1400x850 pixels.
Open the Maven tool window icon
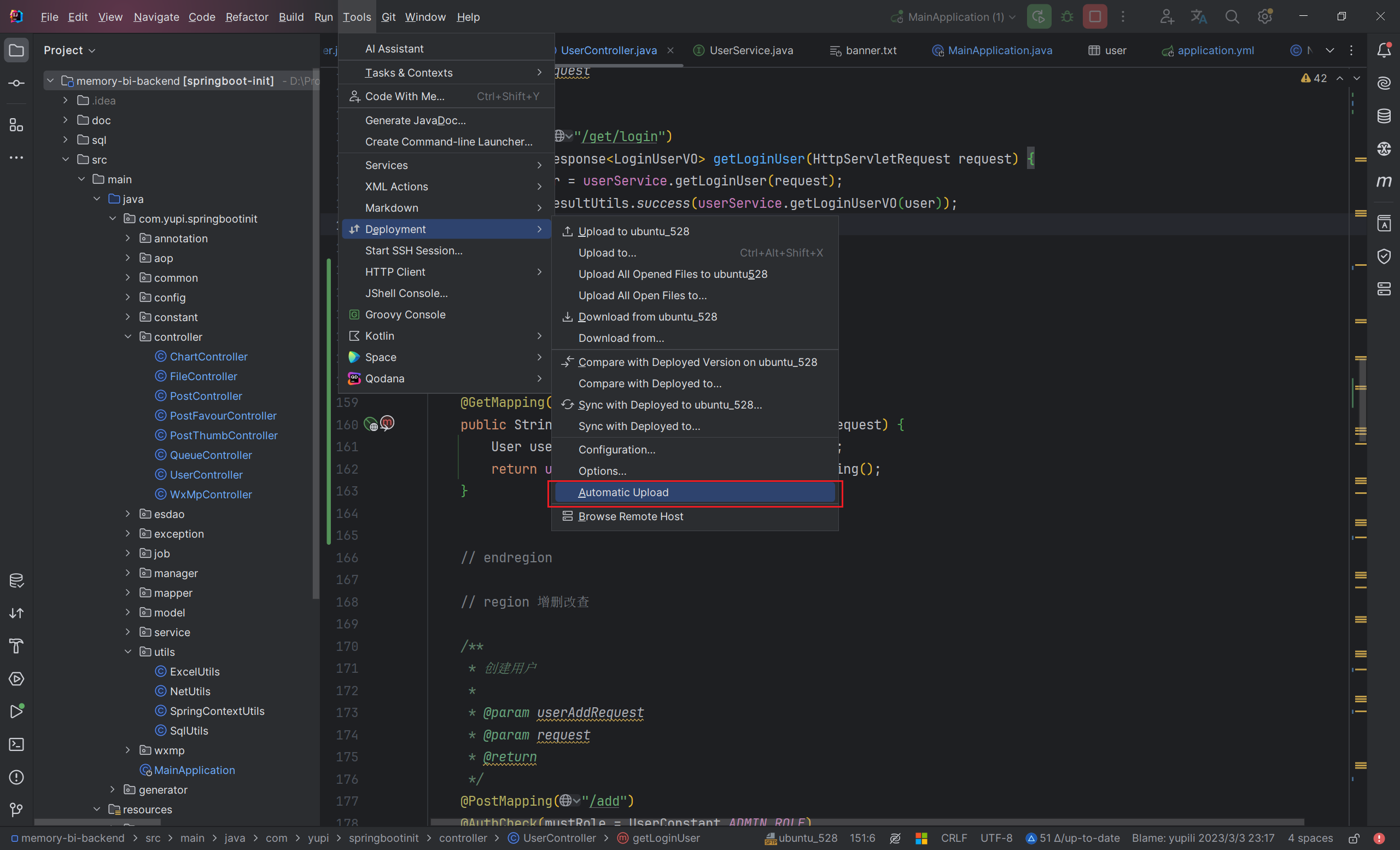point(1384,181)
